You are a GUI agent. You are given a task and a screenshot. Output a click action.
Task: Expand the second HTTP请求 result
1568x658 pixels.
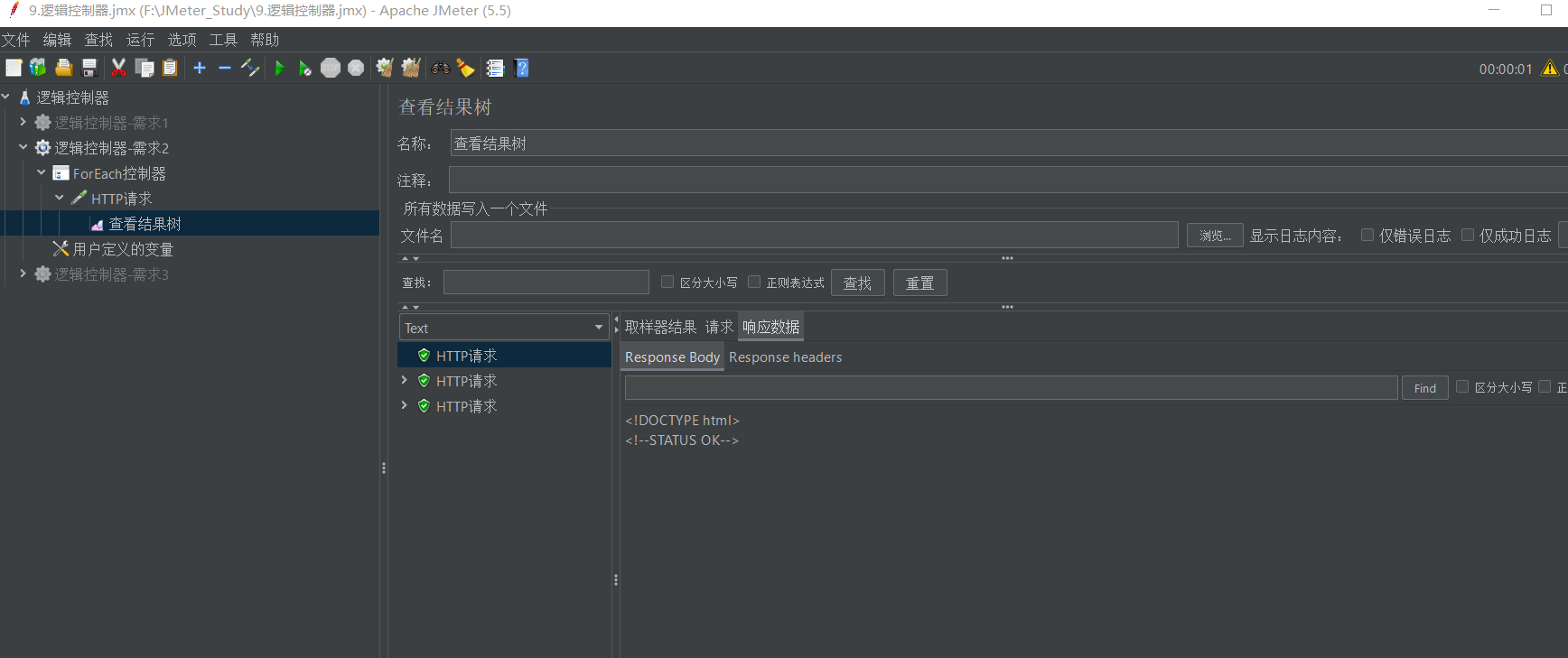click(x=404, y=381)
